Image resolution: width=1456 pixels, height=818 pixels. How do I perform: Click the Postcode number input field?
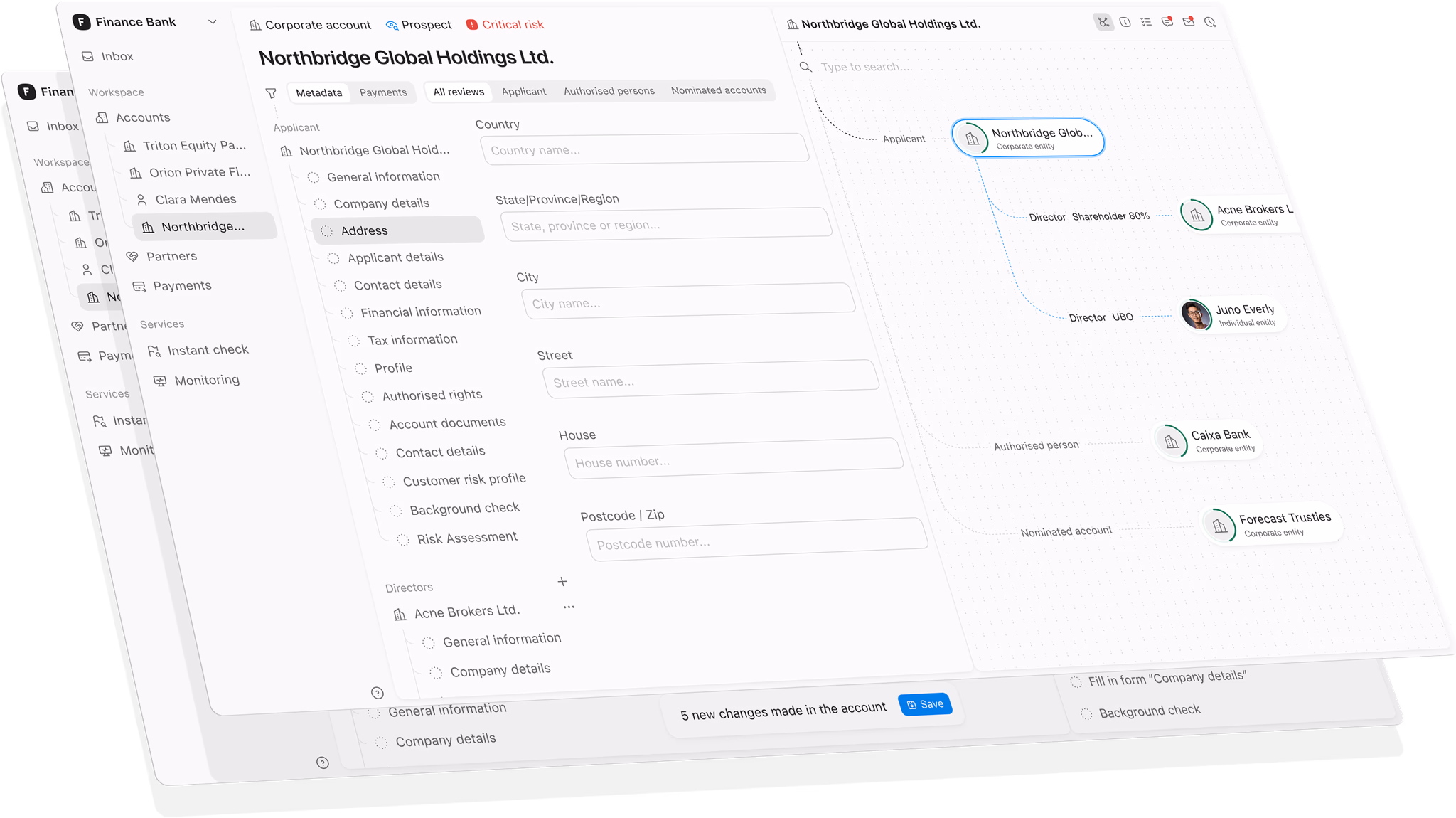[x=756, y=539]
